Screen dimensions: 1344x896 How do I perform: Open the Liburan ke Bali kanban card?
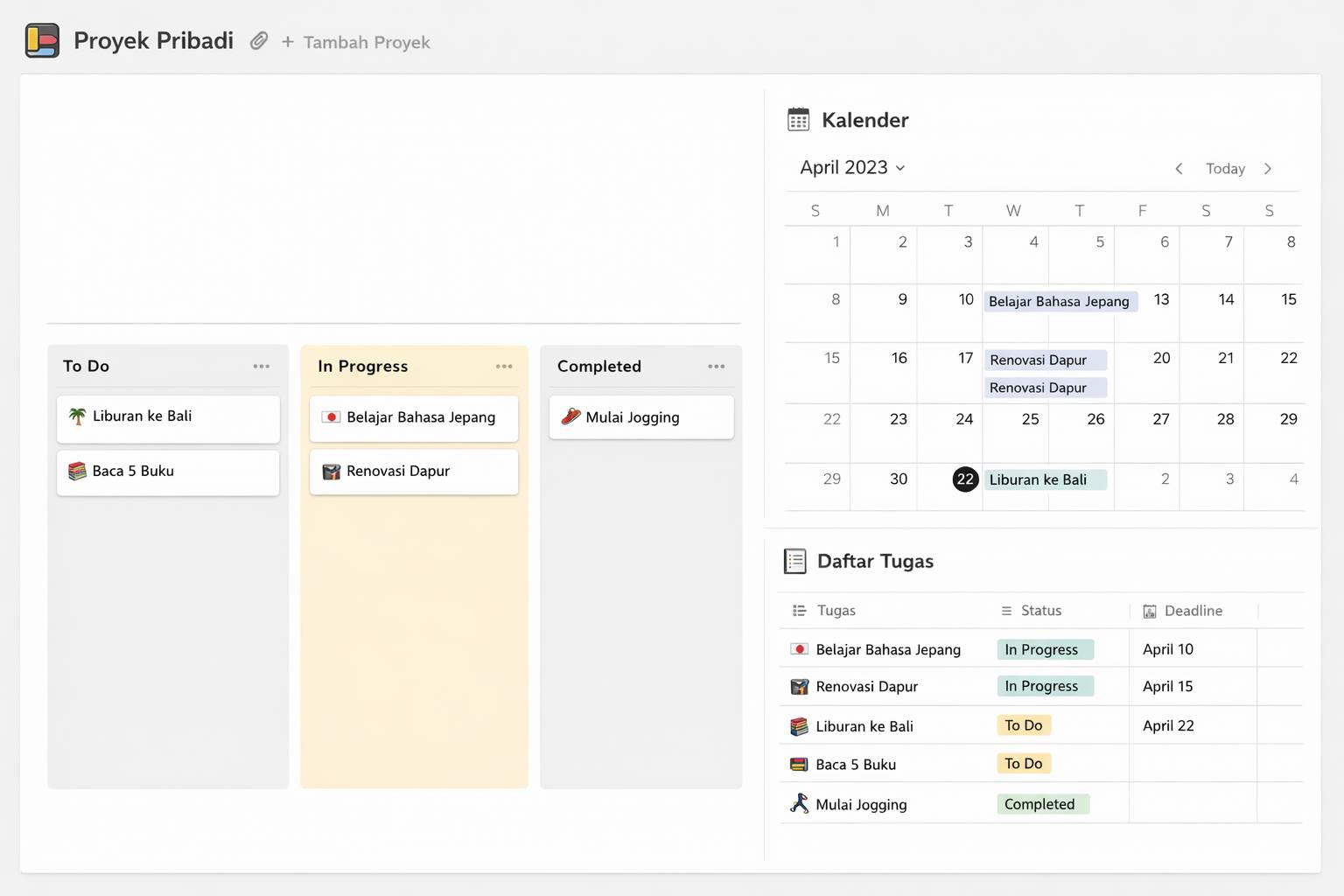[168, 417]
